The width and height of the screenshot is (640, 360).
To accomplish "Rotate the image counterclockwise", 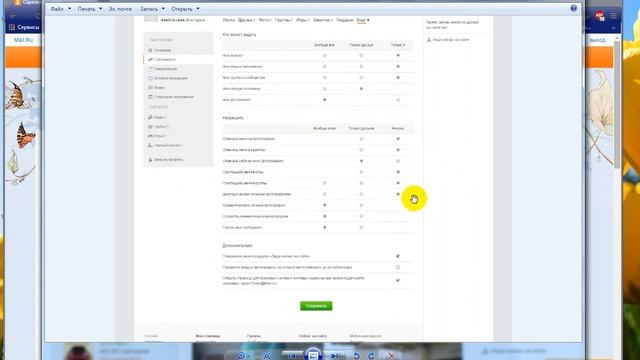I will tap(356, 356).
